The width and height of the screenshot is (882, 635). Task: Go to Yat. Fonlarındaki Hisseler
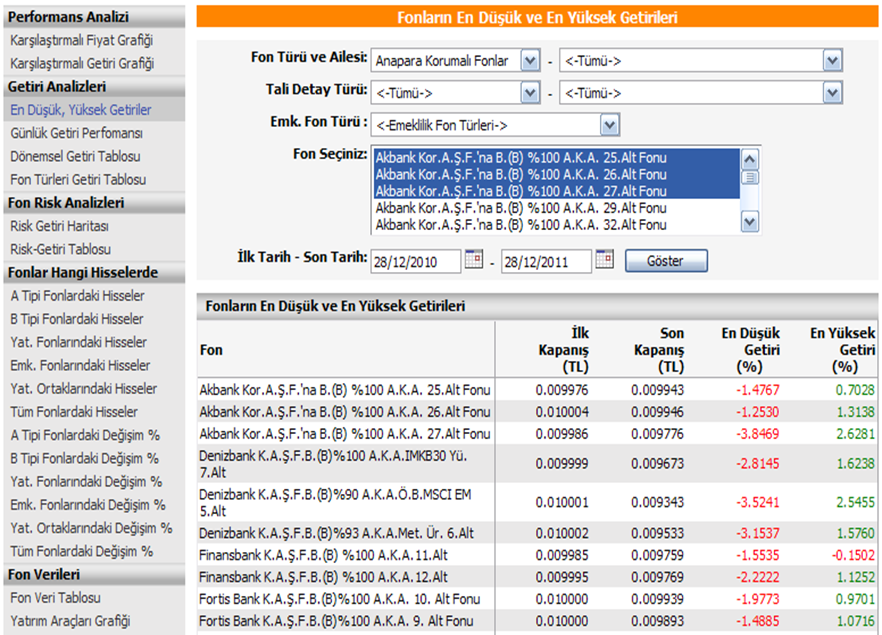79,343
